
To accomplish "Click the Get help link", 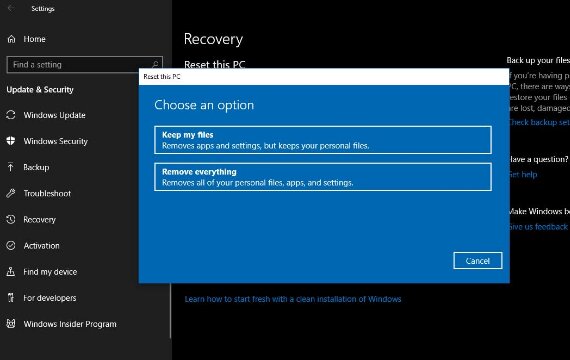I will coord(523,175).
